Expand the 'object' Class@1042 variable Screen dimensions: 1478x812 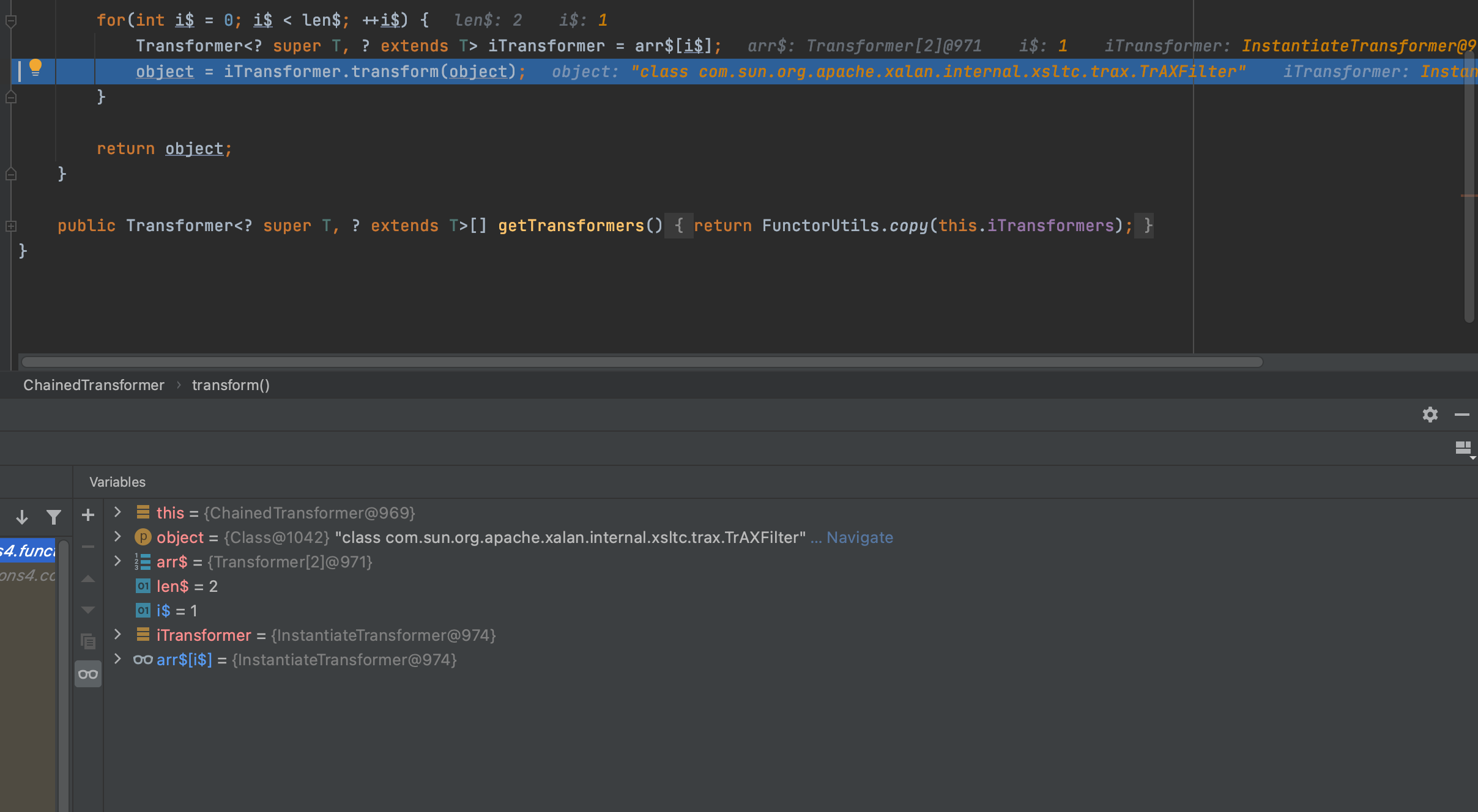(x=117, y=536)
